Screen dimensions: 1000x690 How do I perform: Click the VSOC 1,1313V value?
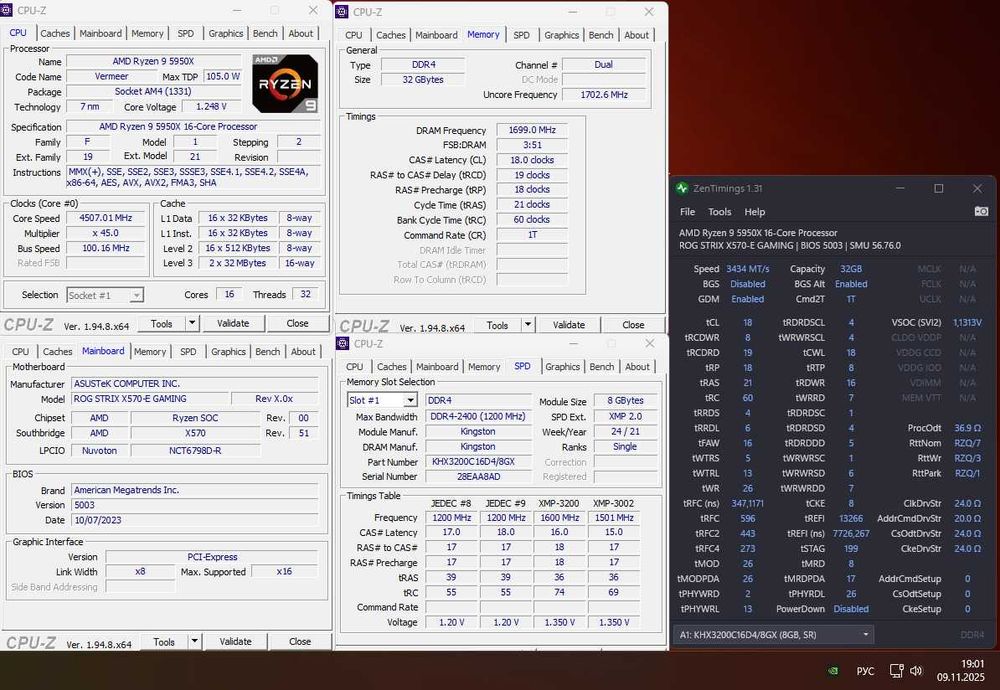pos(967,323)
